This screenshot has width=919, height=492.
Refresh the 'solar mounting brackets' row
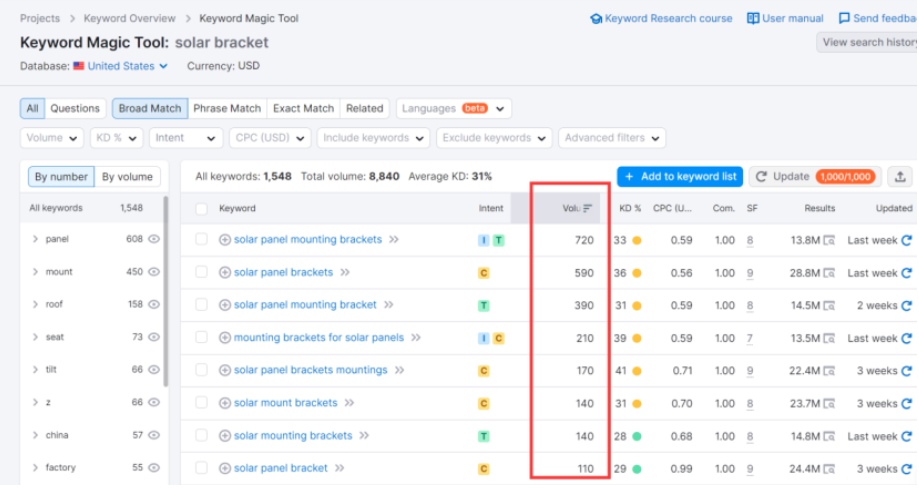point(907,436)
